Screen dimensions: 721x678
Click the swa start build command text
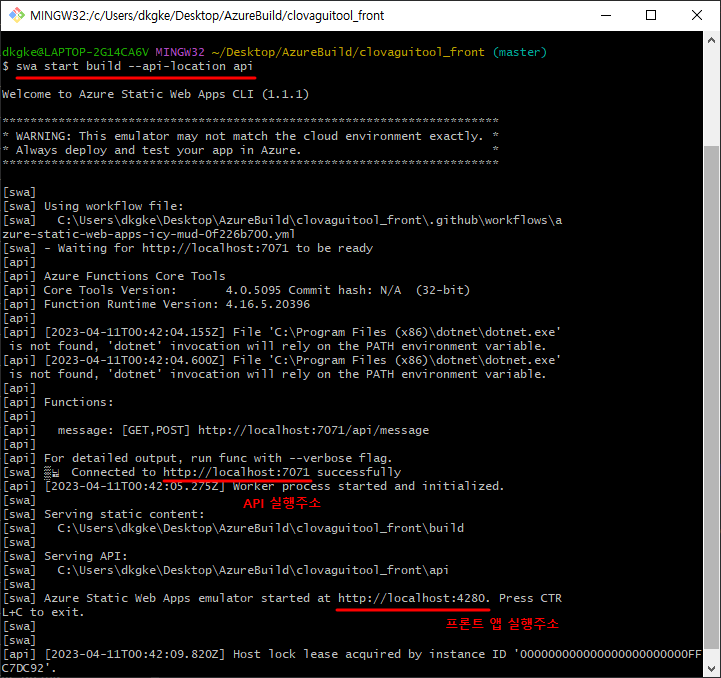134,66
